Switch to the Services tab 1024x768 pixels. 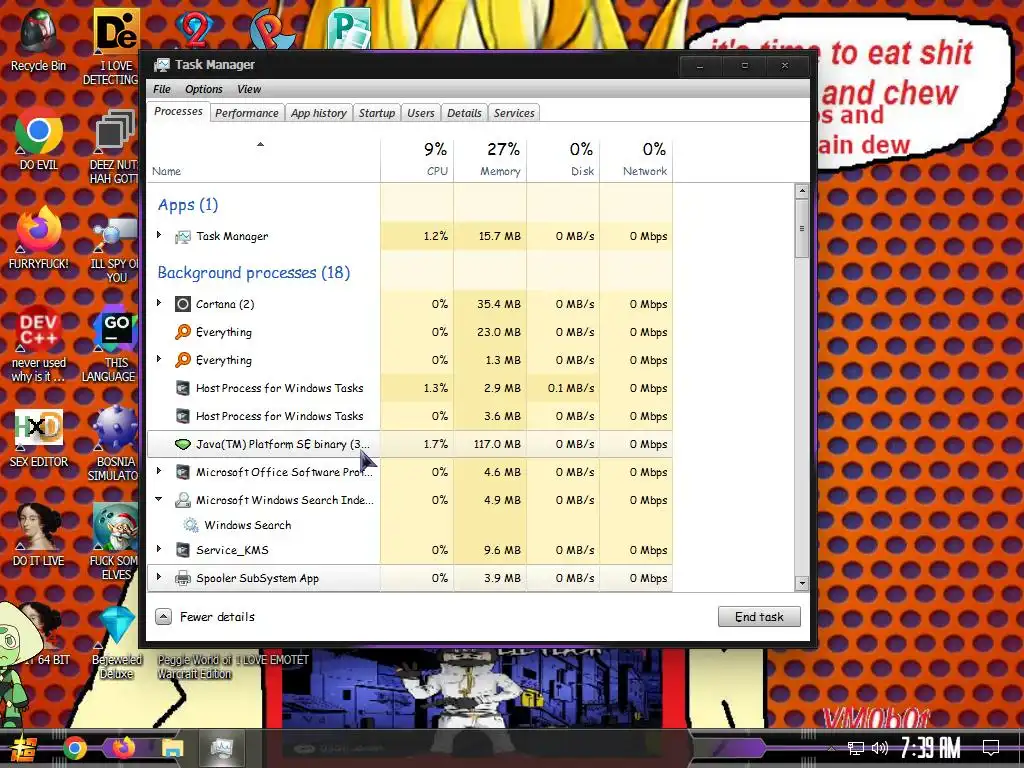pyautogui.click(x=514, y=113)
